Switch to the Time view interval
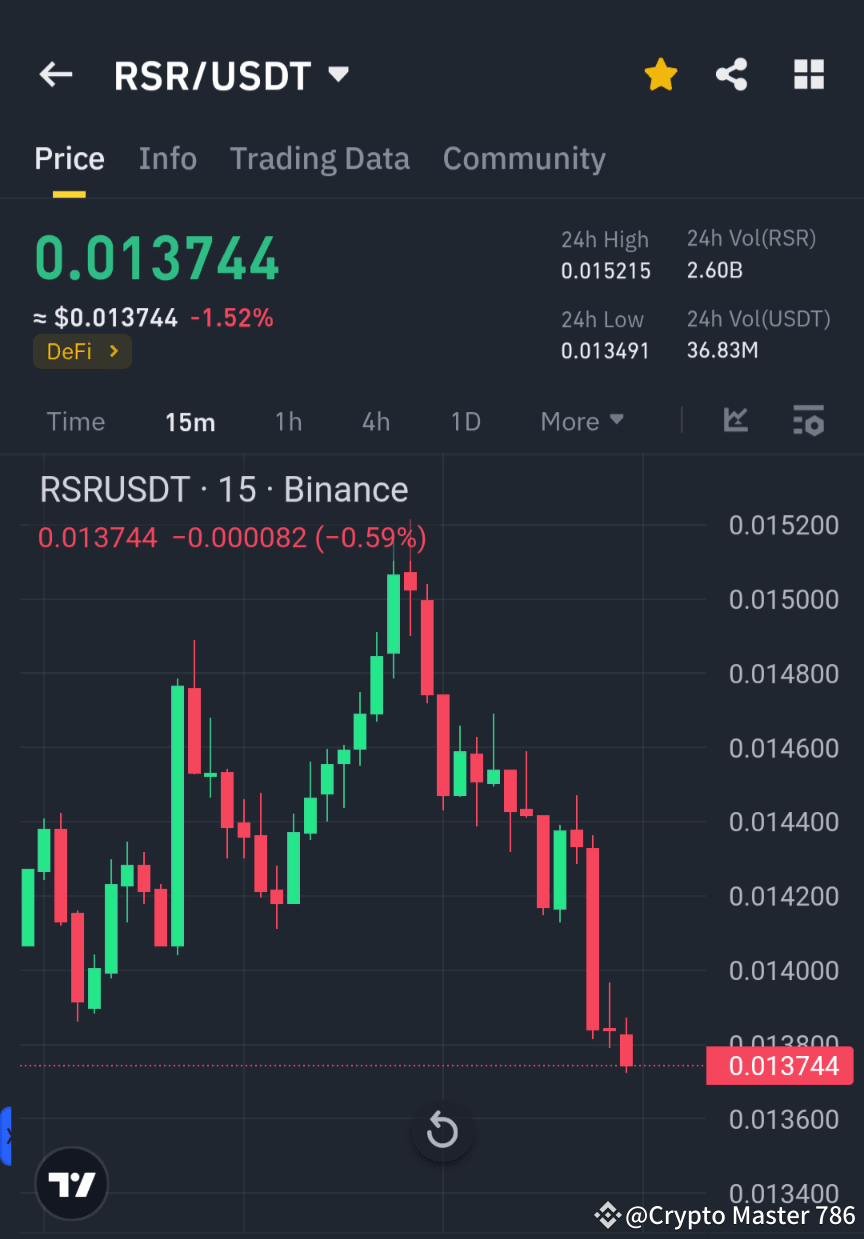Image resolution: width=864 pixels, height=1239 pixels. 76,421
